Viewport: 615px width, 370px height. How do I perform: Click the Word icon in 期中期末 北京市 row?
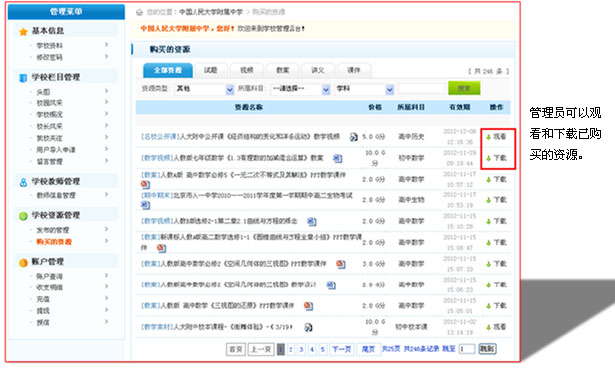pos(145,204)
